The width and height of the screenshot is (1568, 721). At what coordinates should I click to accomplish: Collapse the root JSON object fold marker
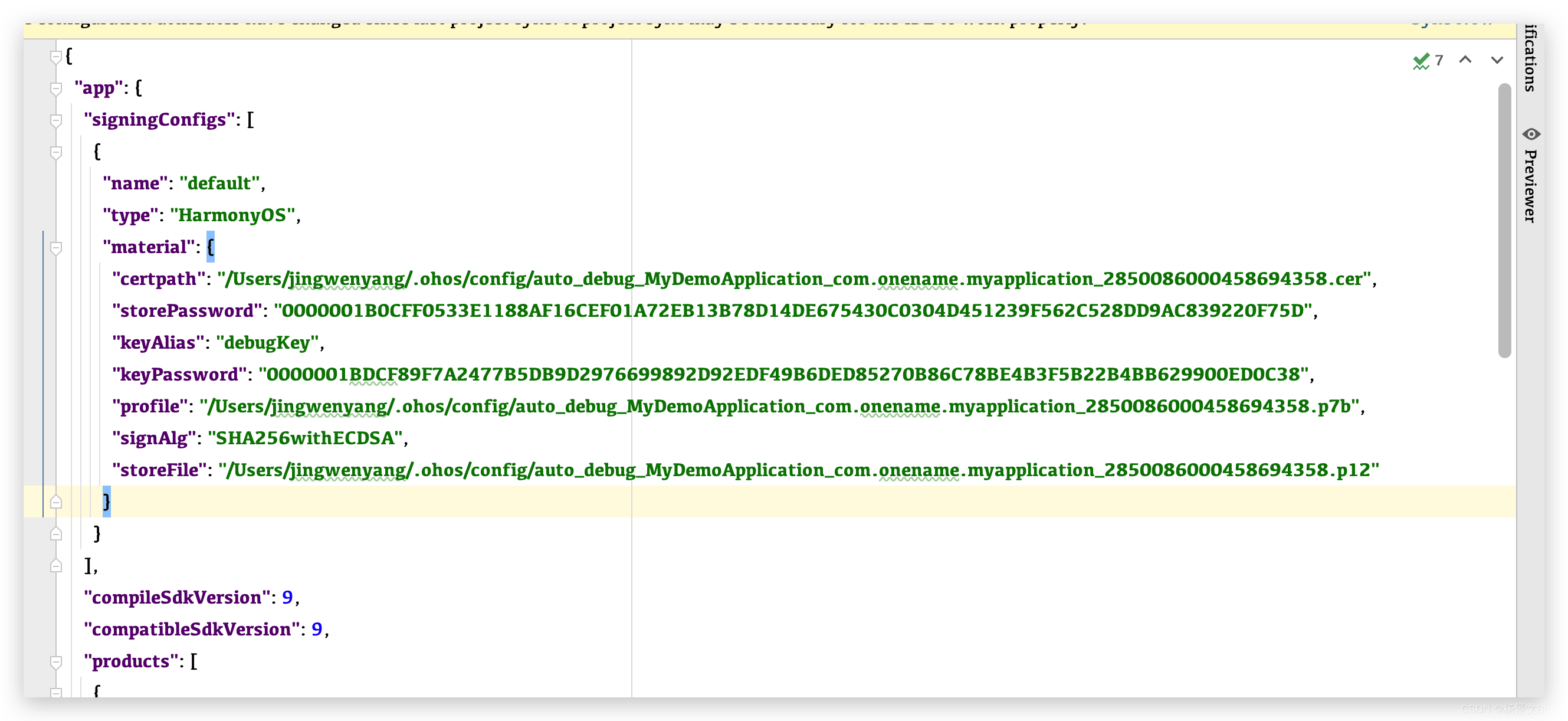[56, 57]
